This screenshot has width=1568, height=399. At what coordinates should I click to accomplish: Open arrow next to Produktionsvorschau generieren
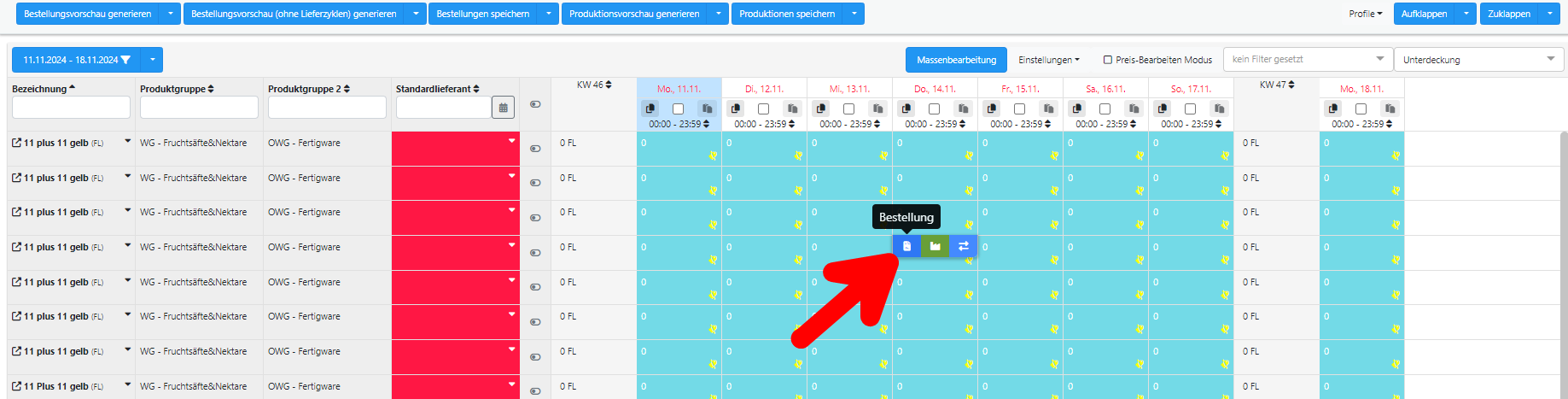(x=719, y=14)
